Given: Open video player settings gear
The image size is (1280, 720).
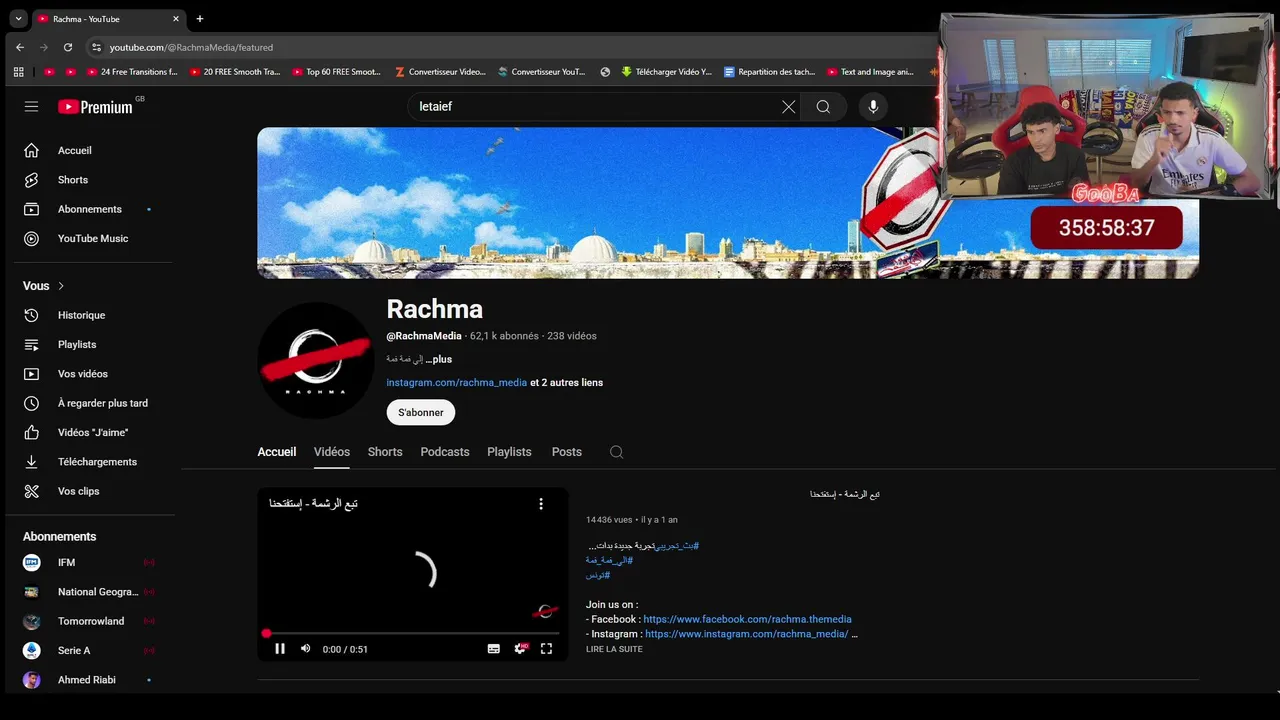Looking at the screenshot, I should tap(520, 649).
